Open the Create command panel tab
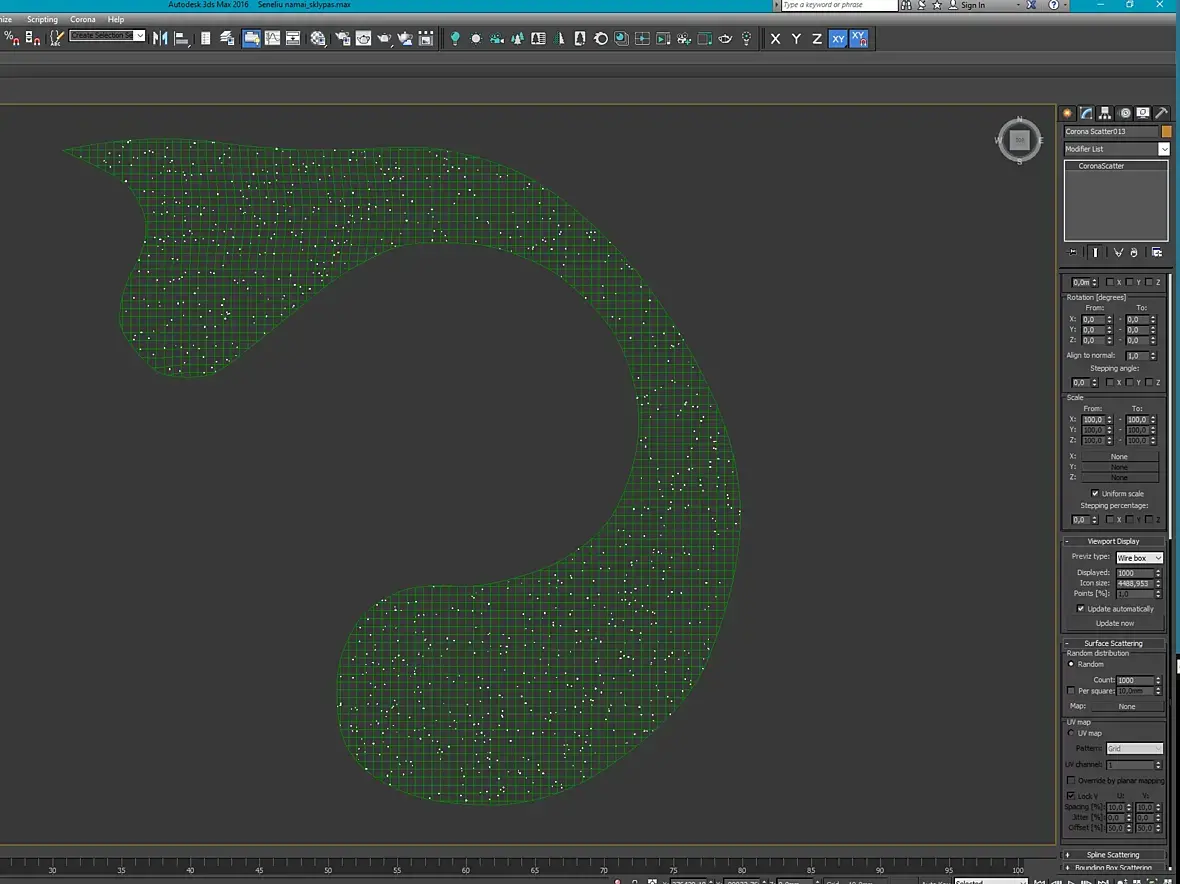 coord(1067,113)
